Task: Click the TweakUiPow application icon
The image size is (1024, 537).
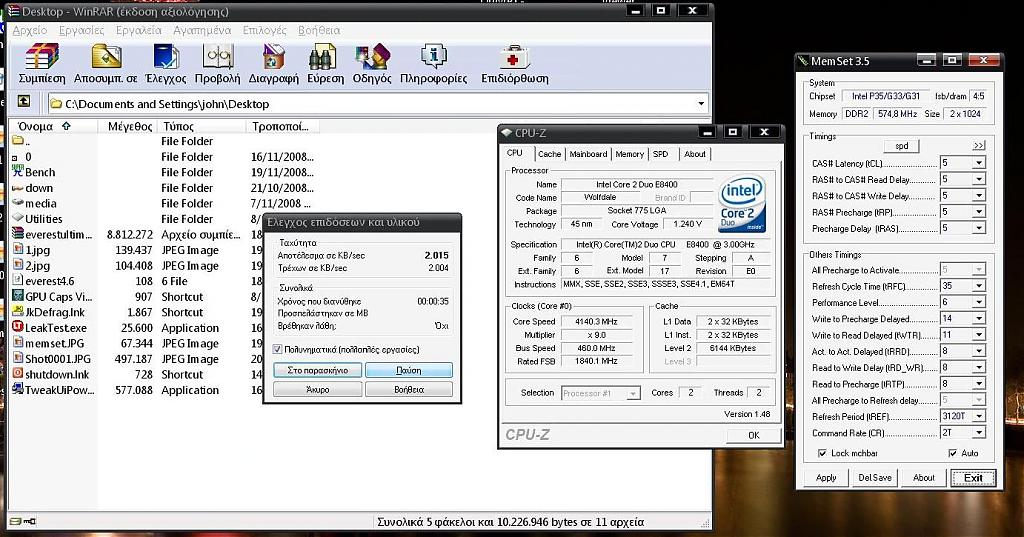Action: [x=18, y=389]
